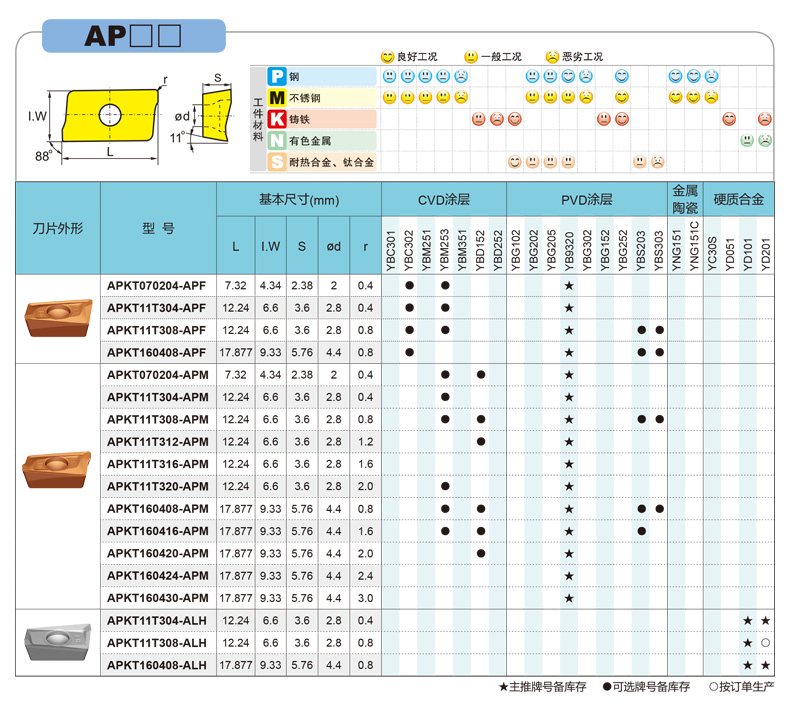
Task: Click the 工件材料 vertical label
Action: (258, 119)
